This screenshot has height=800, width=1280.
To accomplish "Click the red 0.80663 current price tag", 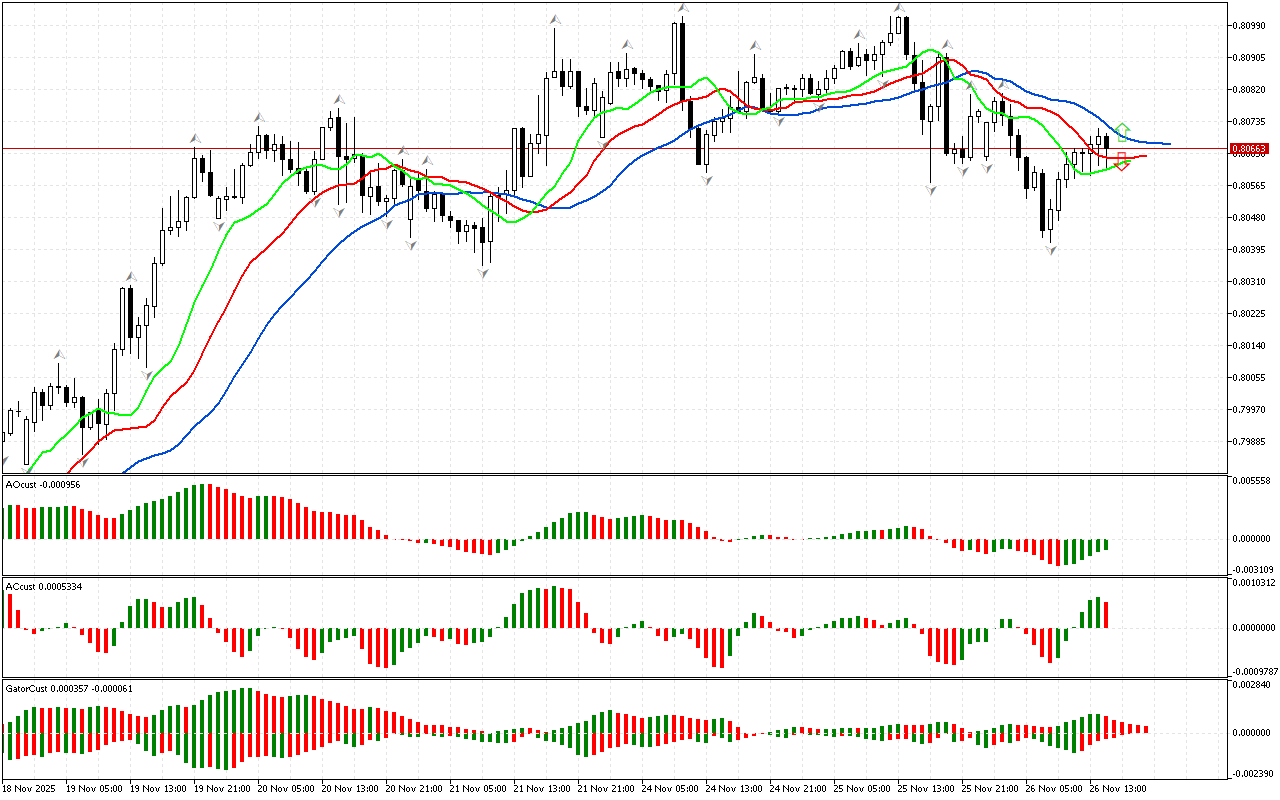I will (1252, 148).
